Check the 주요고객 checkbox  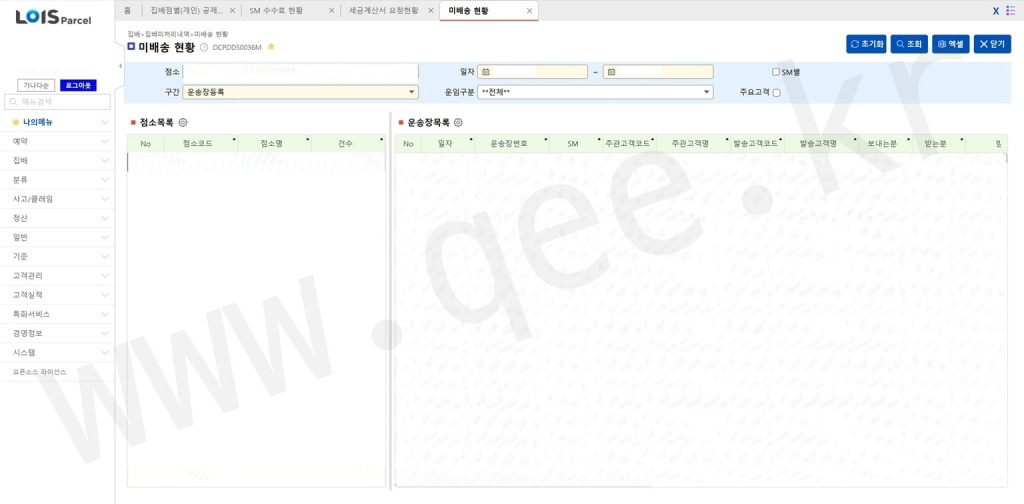tap(776, 92)
